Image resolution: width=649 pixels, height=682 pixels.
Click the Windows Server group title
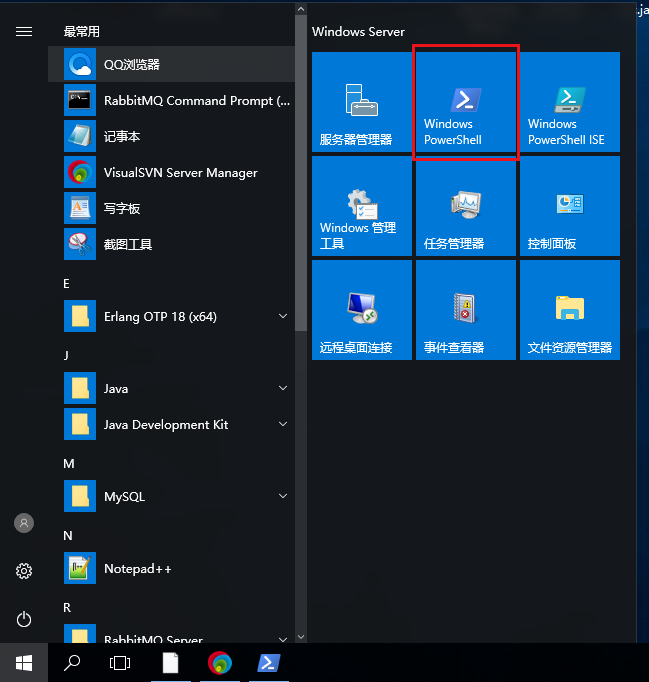[x=358, y=32]
